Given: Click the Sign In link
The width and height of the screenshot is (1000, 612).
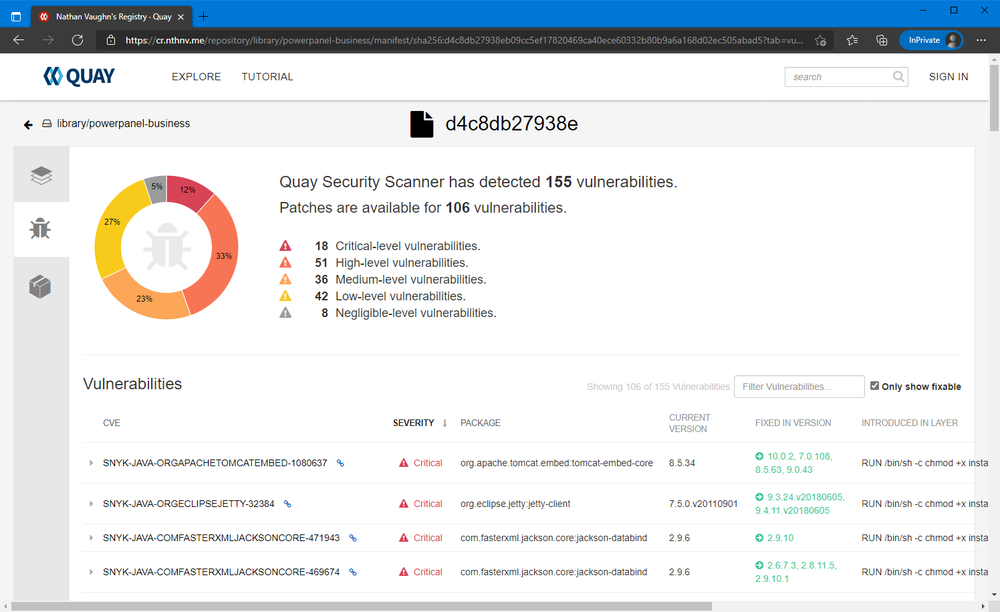Looking at the screenshot, I should 948,76.
